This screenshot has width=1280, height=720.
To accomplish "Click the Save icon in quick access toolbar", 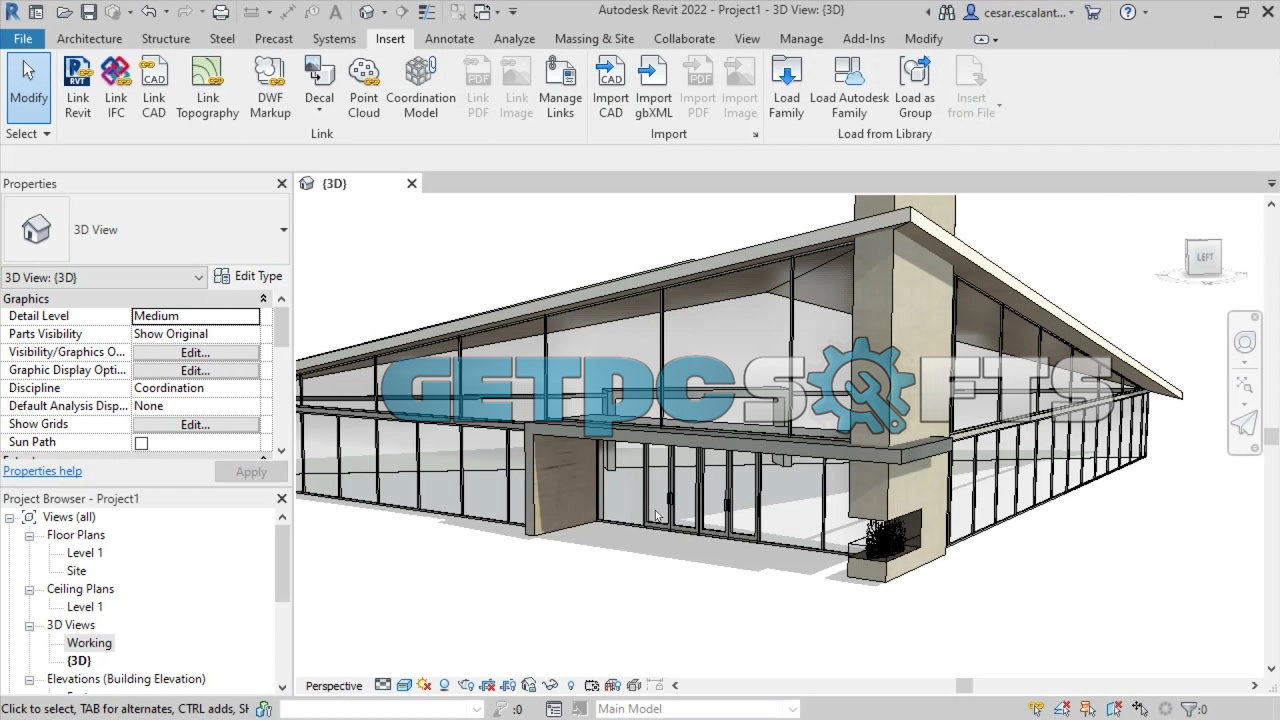I will pyautogui.click(x=89, y=12).
